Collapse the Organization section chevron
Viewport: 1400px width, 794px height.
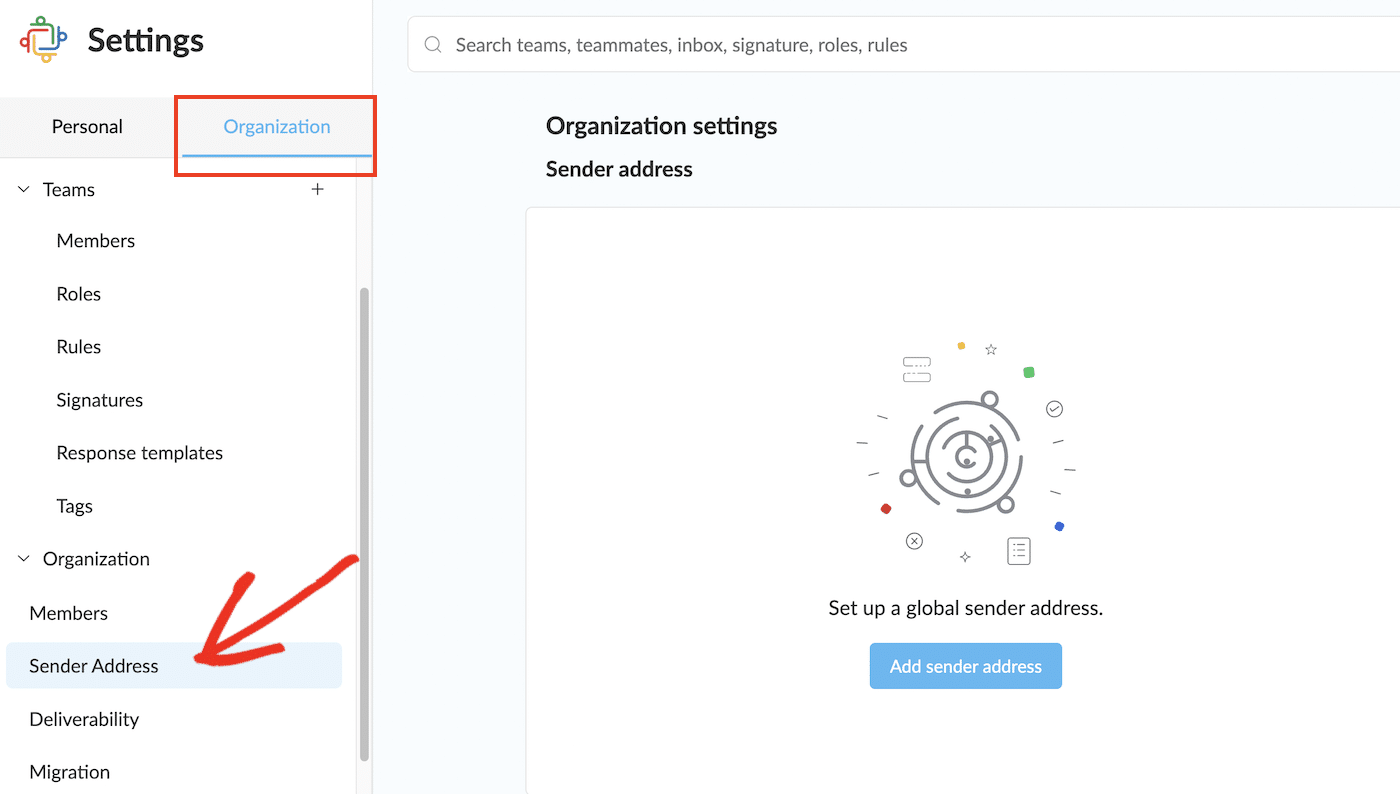coord(22,558)
